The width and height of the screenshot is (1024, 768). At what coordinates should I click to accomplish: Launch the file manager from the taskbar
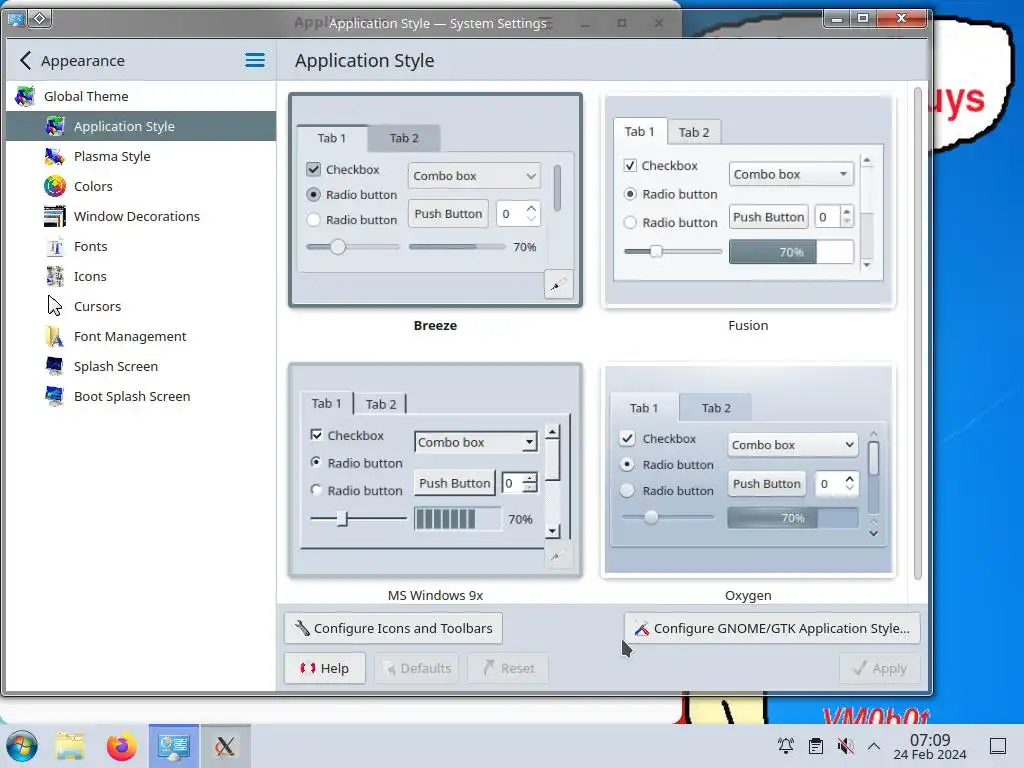[x=70, y=746]
